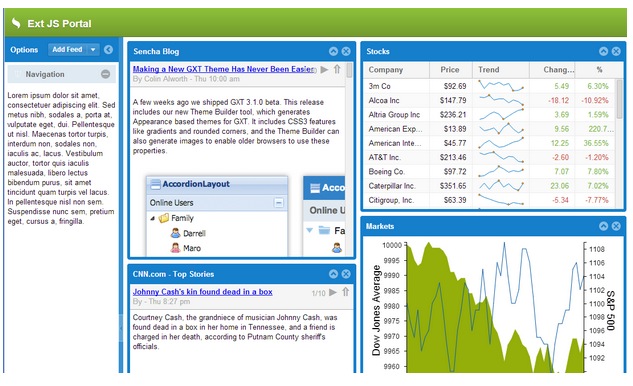The height and width of the screenshot is (386, 633).
Task: Open Johnny Cash's kin story link
Action: 202,292
